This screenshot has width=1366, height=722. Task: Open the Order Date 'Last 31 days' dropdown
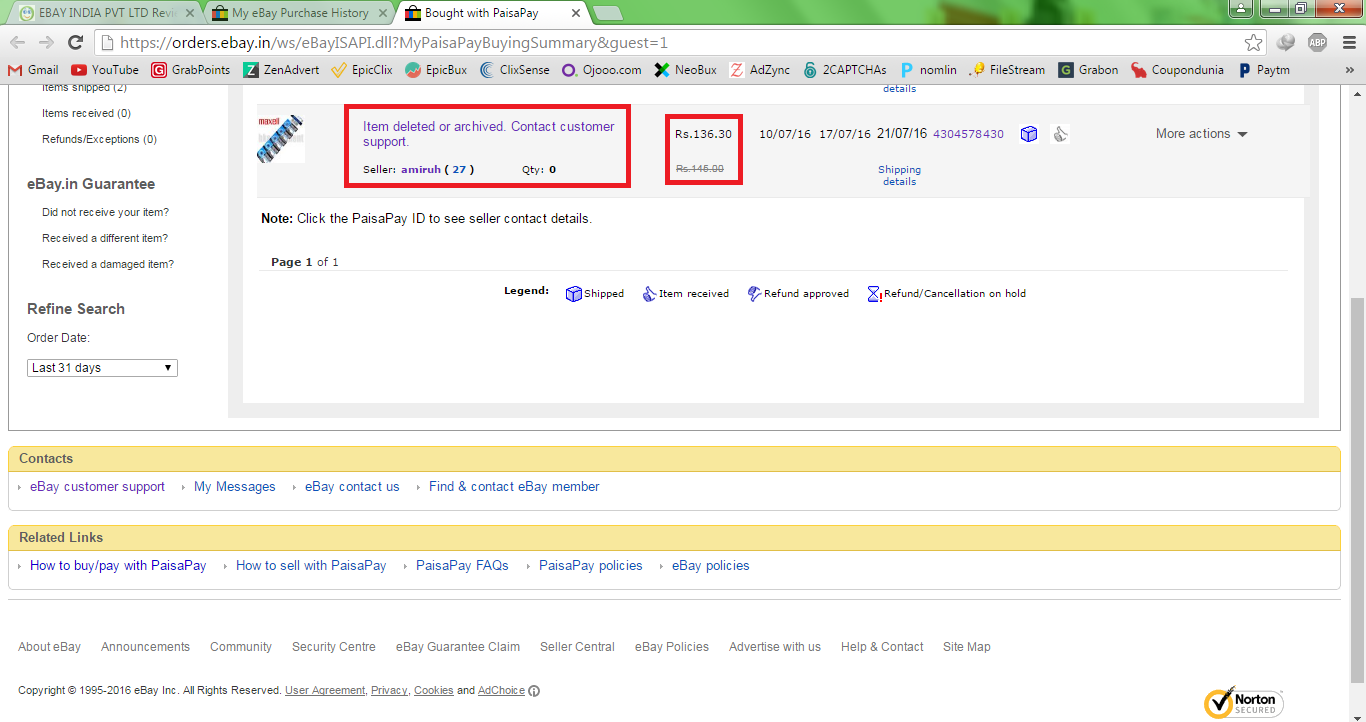[x=102, y=368]
